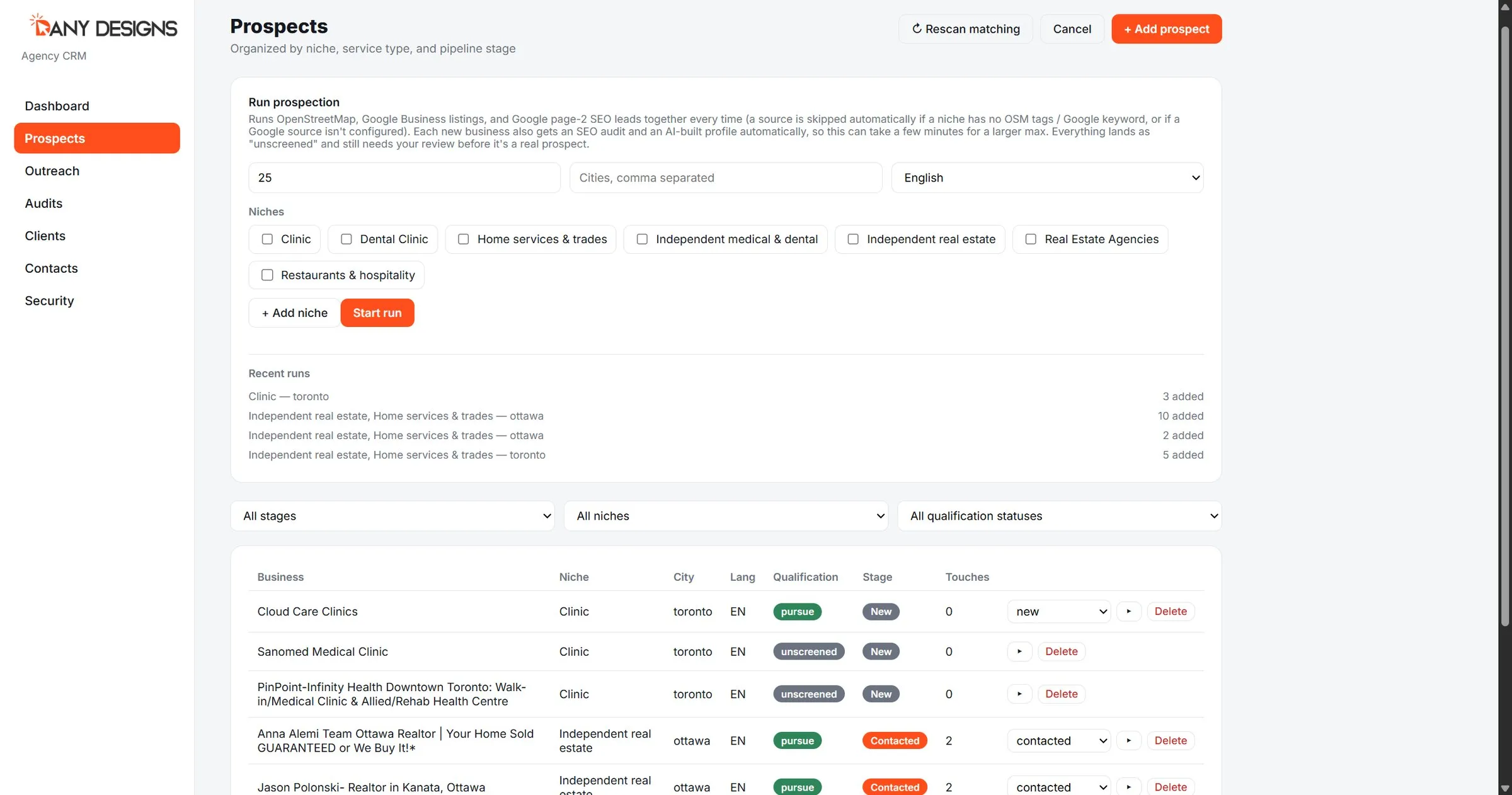
Task: Delete Cloud Care Clinics prospect
Action: 1170,611
